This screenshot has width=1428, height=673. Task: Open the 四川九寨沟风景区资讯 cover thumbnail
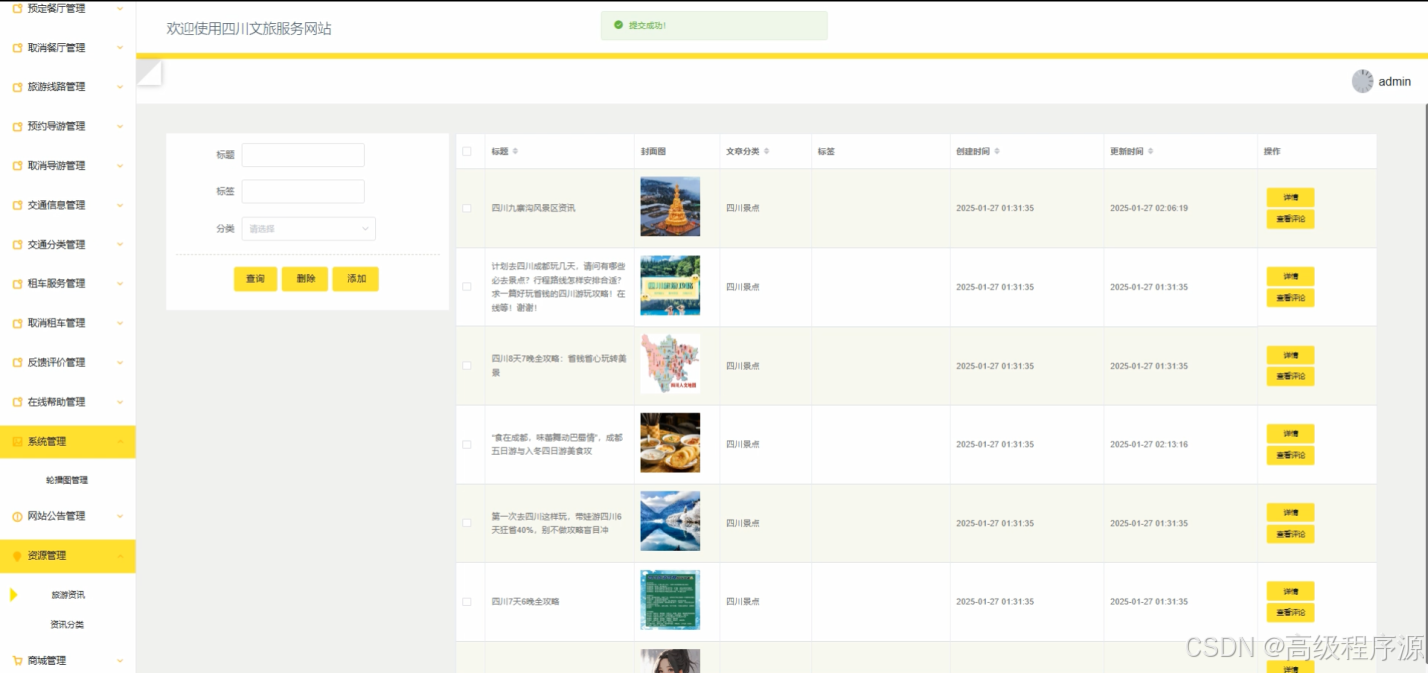(670, 207)
